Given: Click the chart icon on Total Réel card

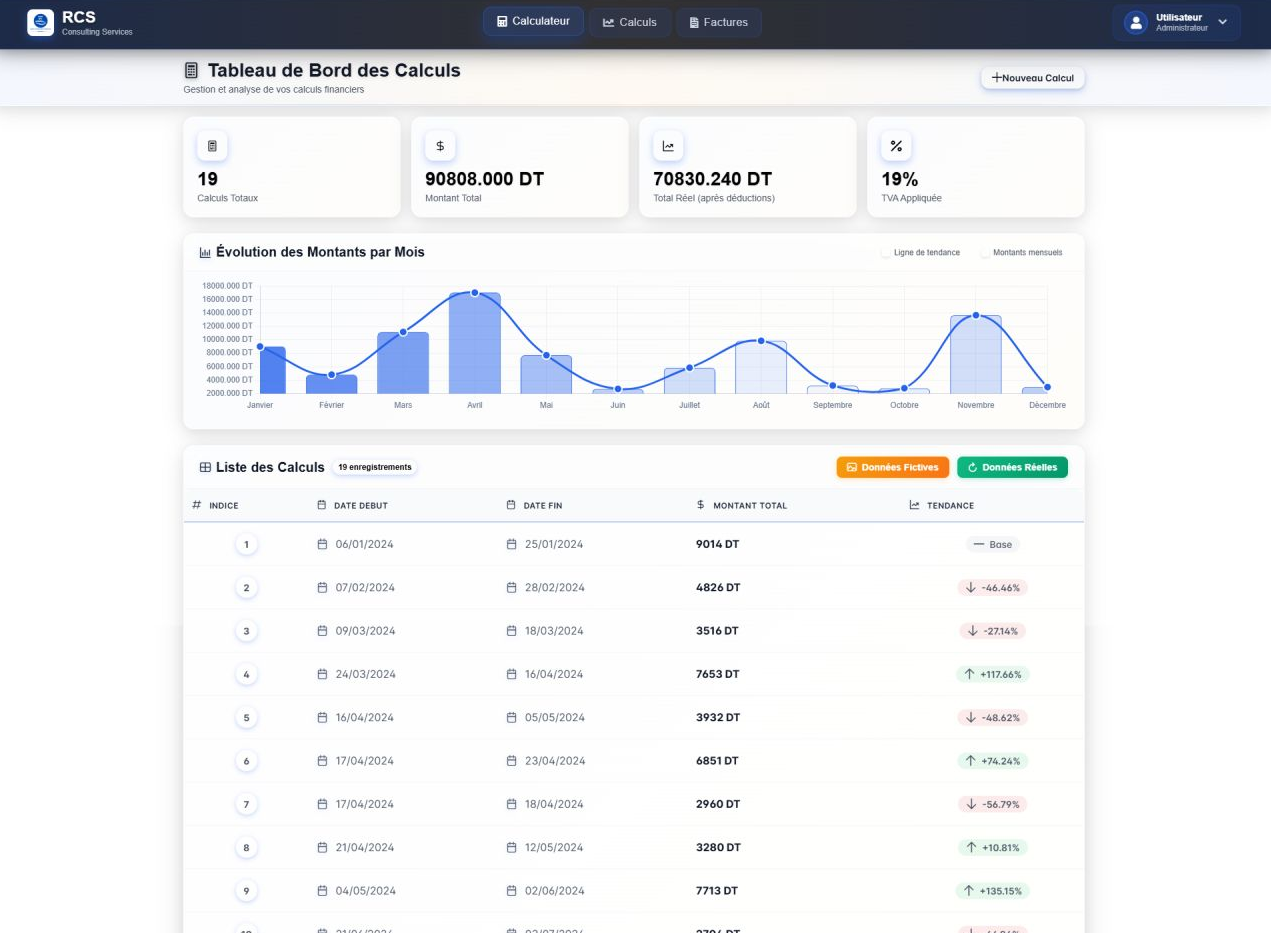Looking at the screenshot, I should (x=668, y=146).
